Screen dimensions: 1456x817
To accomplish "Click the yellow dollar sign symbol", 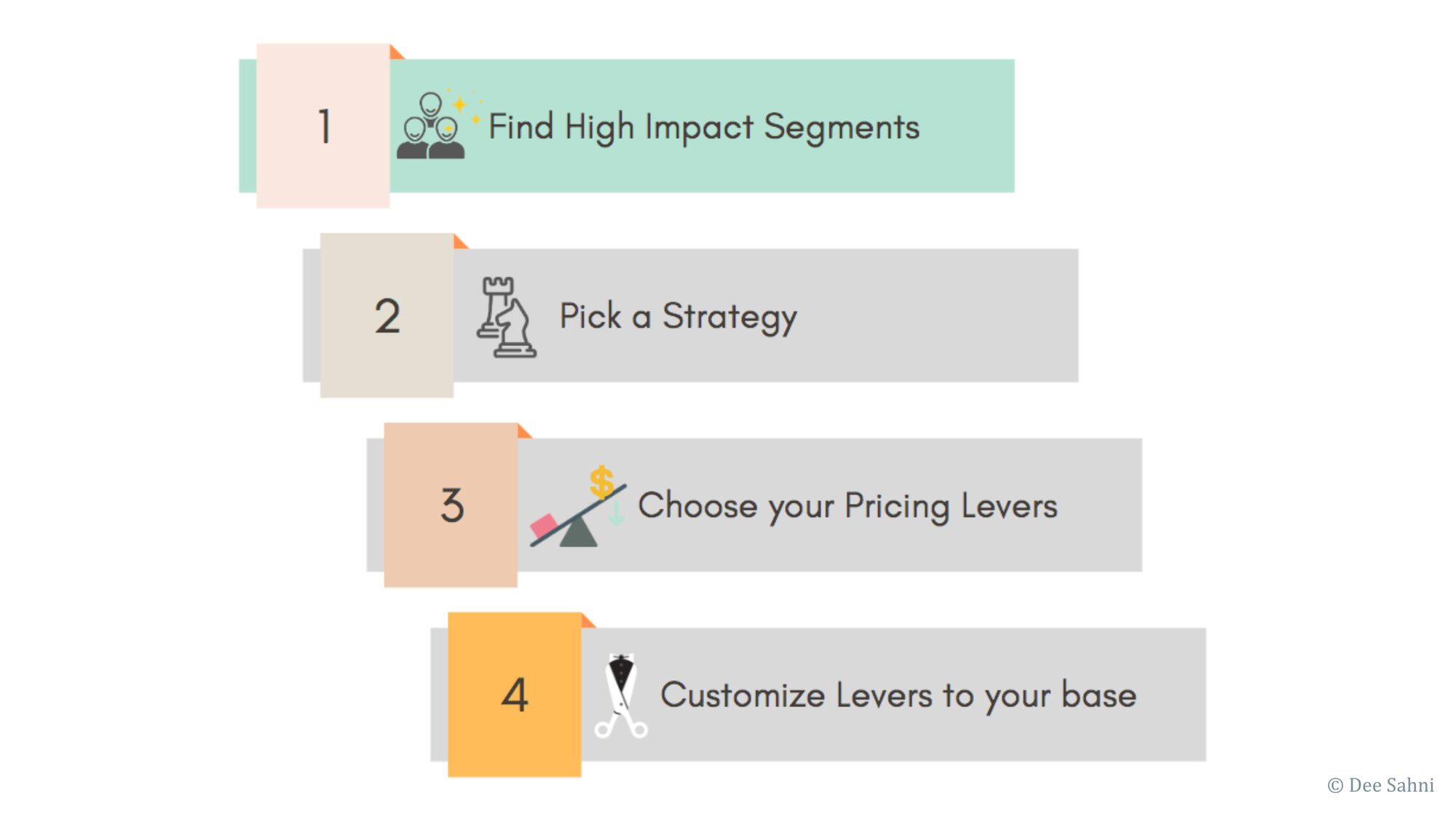I will pos(601,481).
